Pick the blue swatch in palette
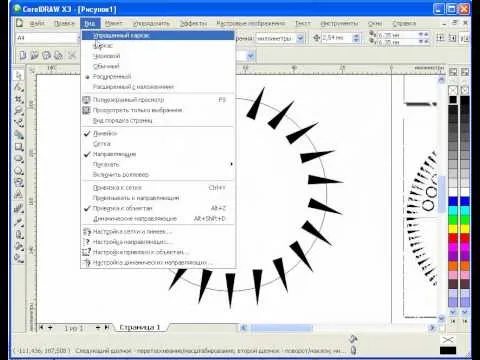The width and height of the screenshot is (480, 360). [453, 201]
